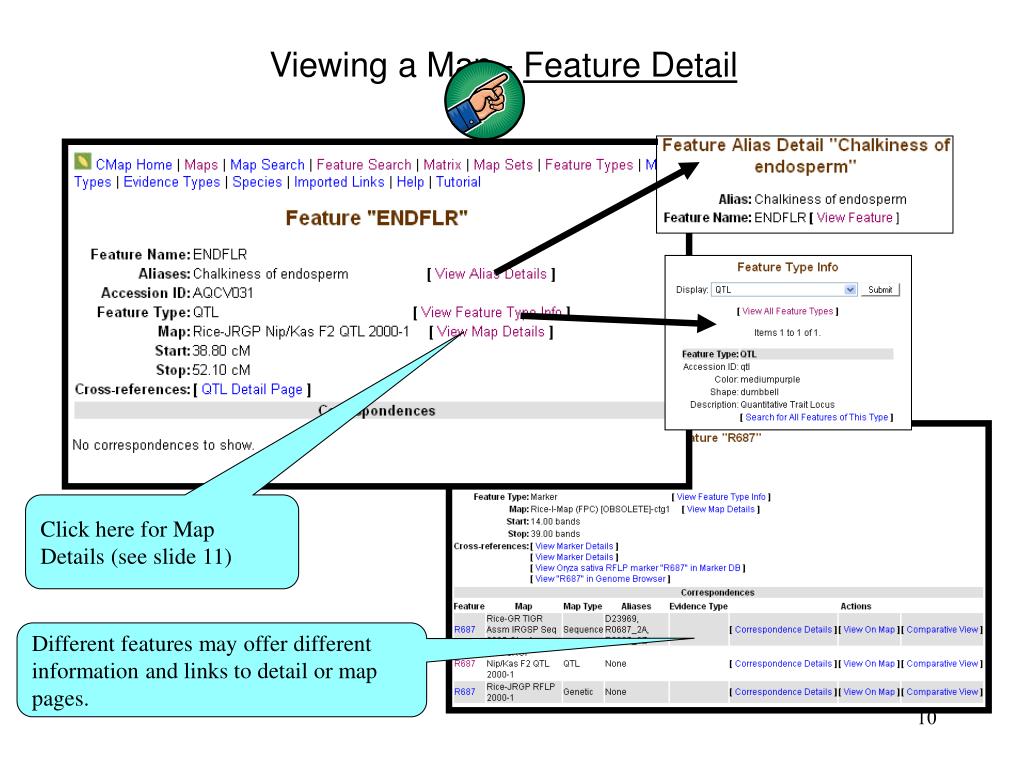Open the Display QTL dropdown

coord(784,290)
